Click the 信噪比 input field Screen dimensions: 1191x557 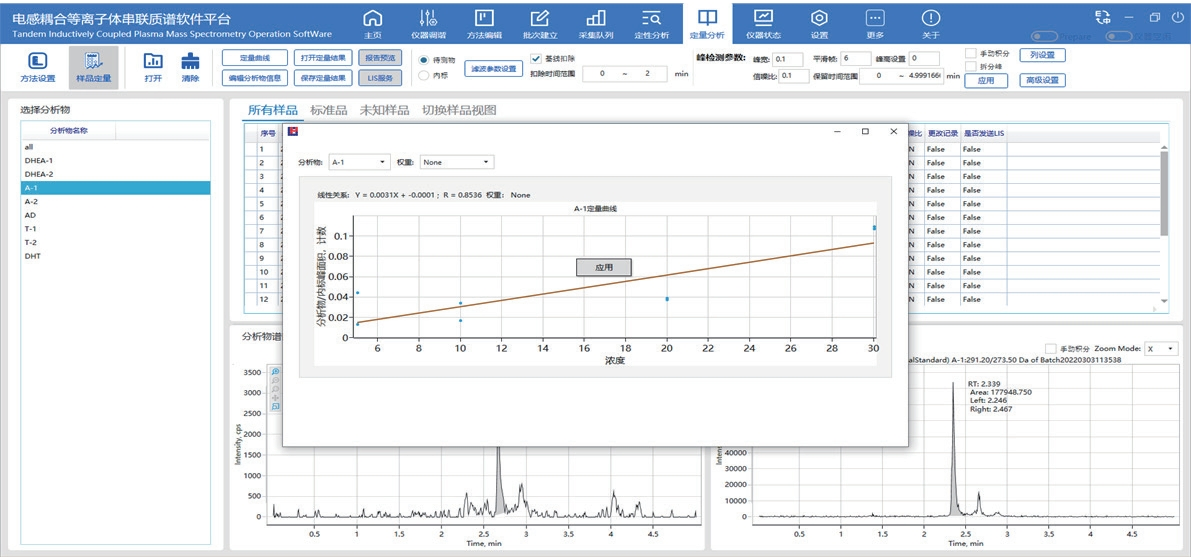tap(794, 76)
